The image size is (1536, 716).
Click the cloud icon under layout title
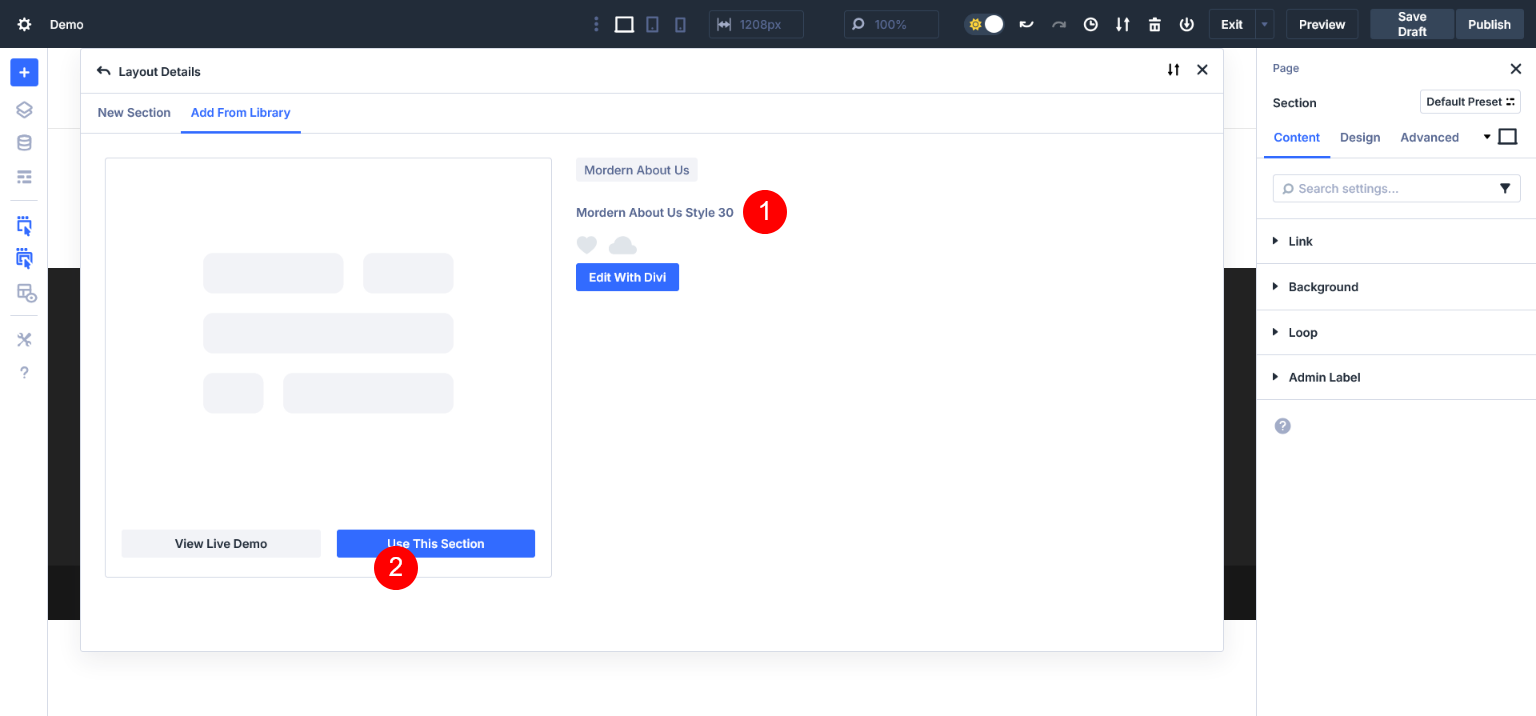point(622,245)
